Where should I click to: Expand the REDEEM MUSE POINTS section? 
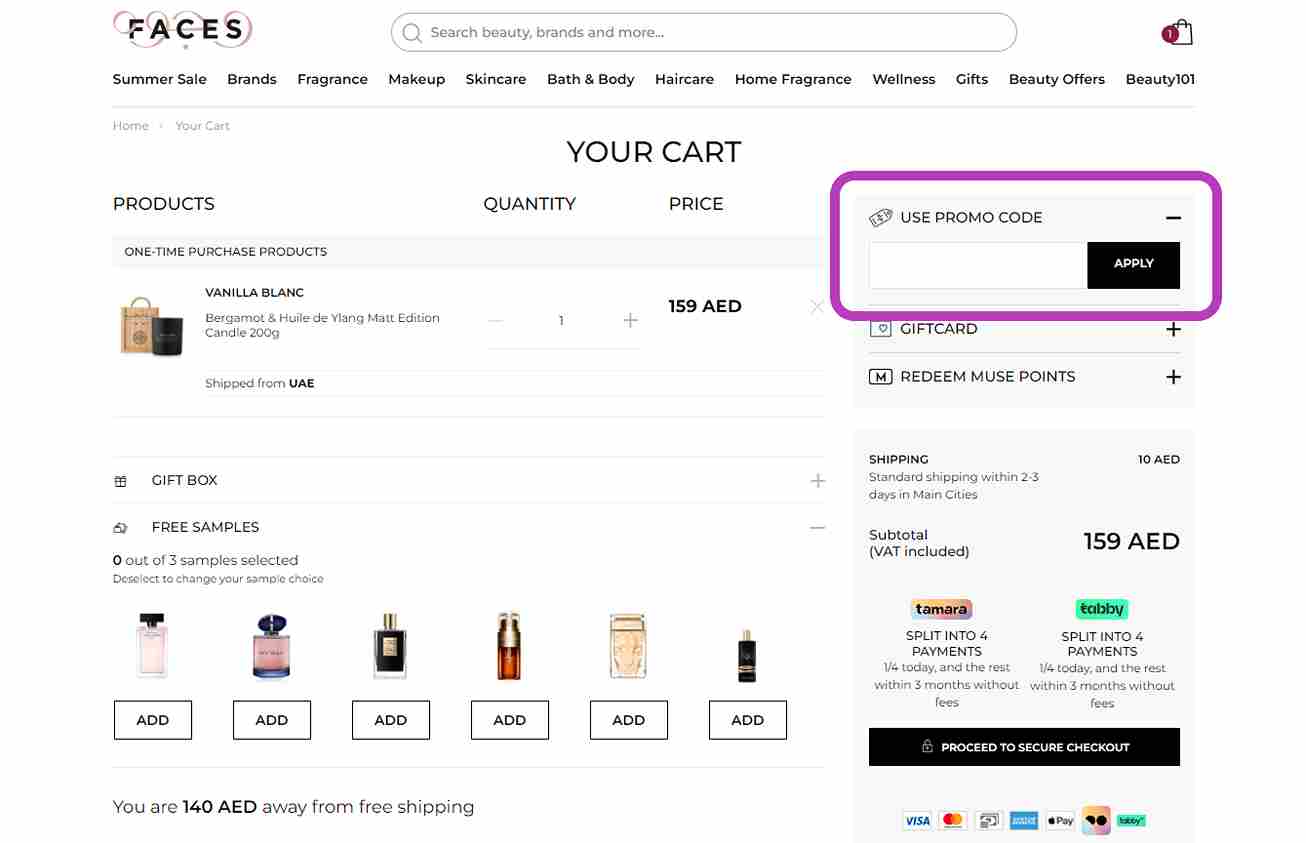[1173, 377]
